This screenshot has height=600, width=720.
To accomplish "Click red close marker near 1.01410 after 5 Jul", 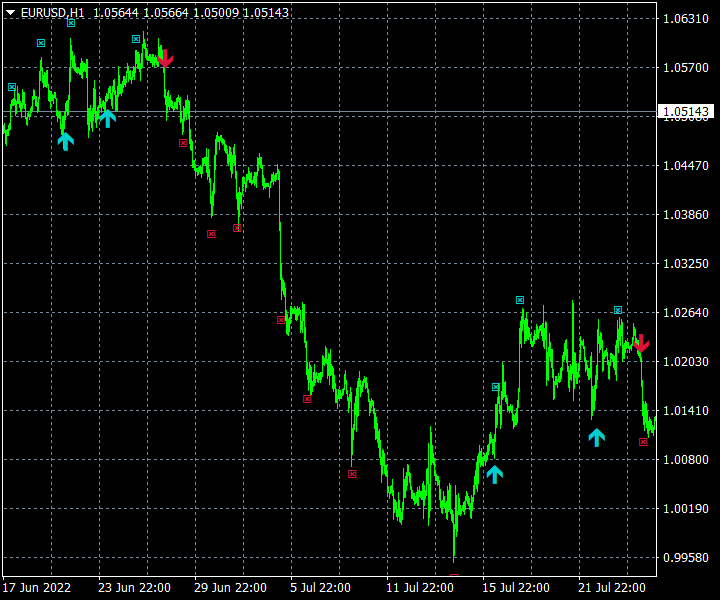I will coord(308,399).
